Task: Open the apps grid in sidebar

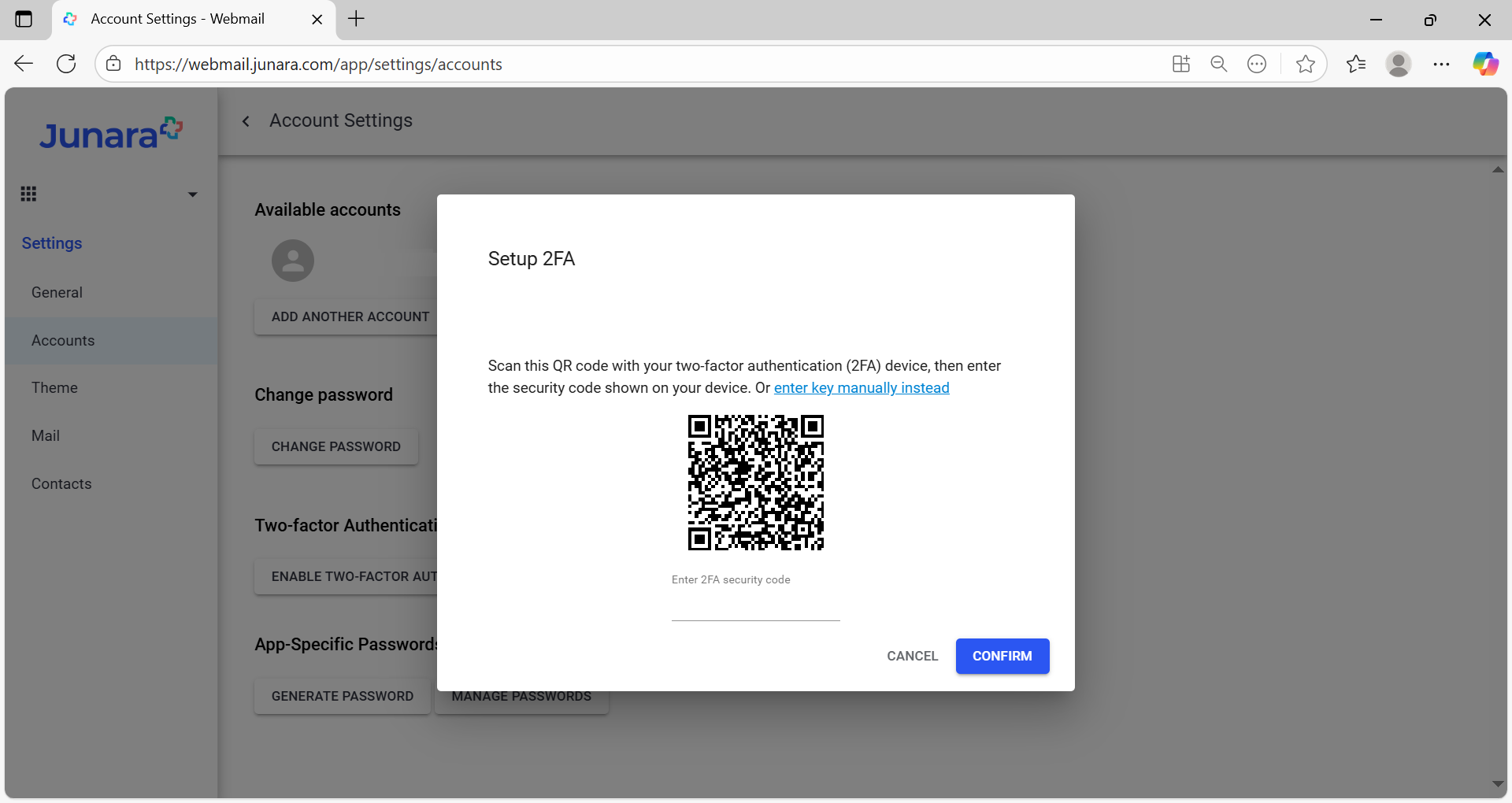Action: coord(28,194)
